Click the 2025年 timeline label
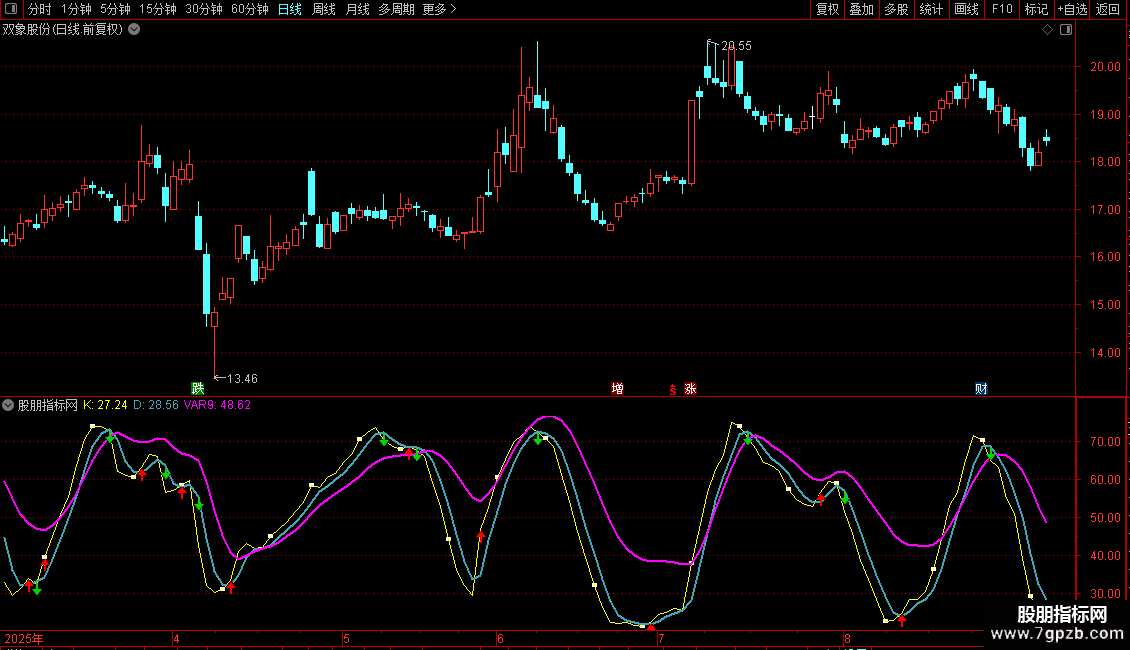 (24, 638)
